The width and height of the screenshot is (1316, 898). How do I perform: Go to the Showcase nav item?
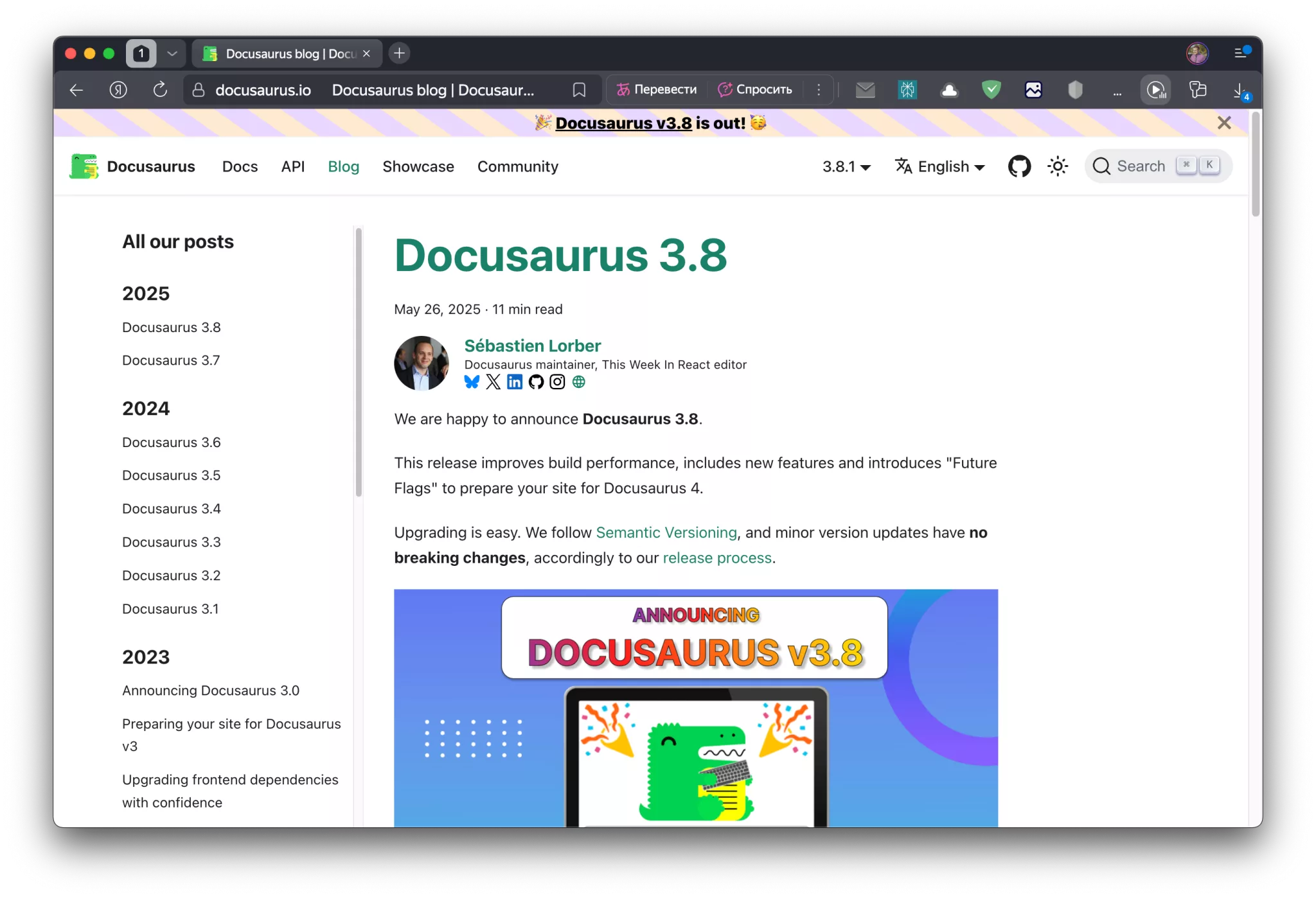point(418,167)
